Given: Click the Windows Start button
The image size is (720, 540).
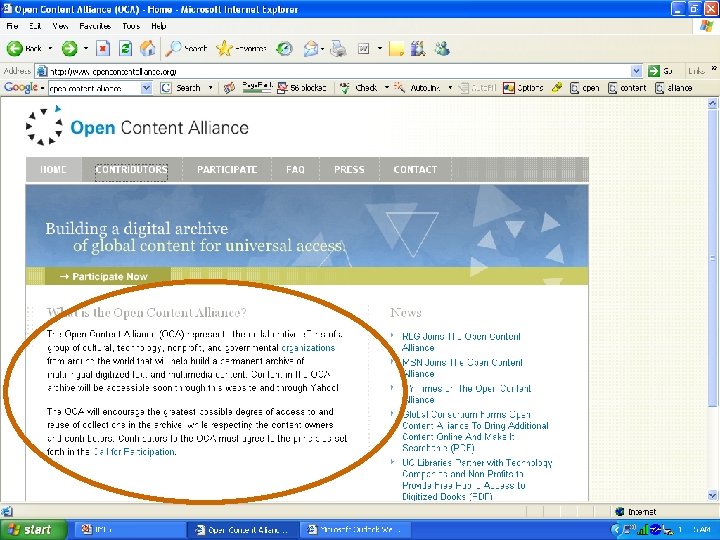Looking at the screenshot, I should click(33, 530).
